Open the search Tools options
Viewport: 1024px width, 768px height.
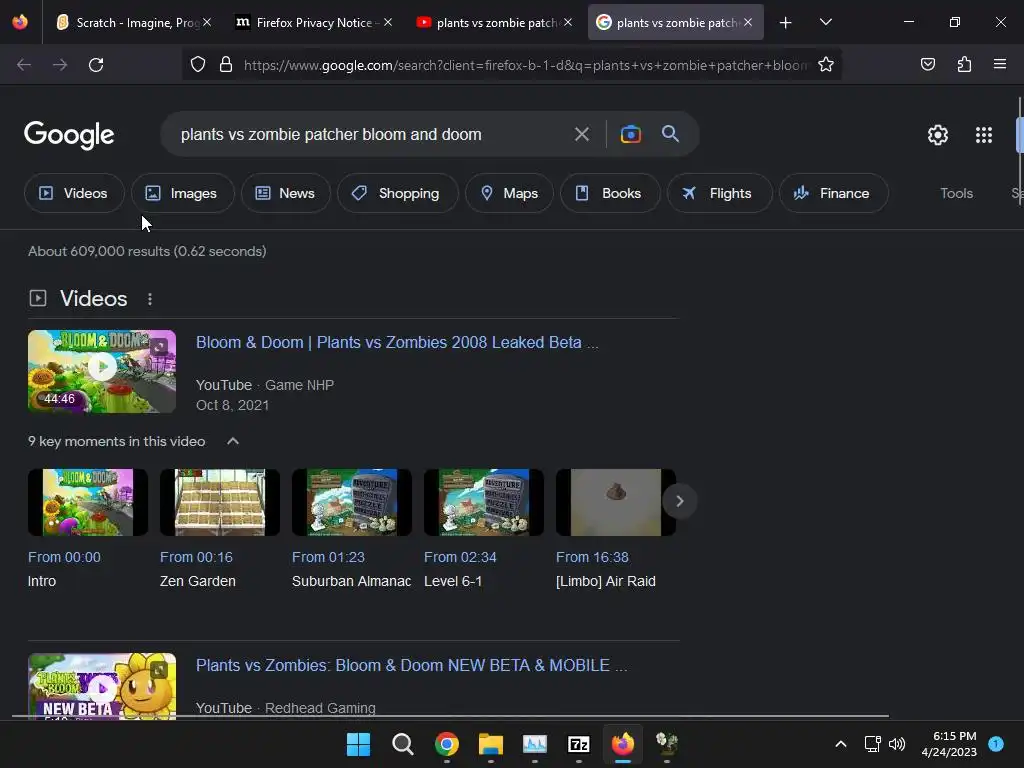[x=956, y=193]
